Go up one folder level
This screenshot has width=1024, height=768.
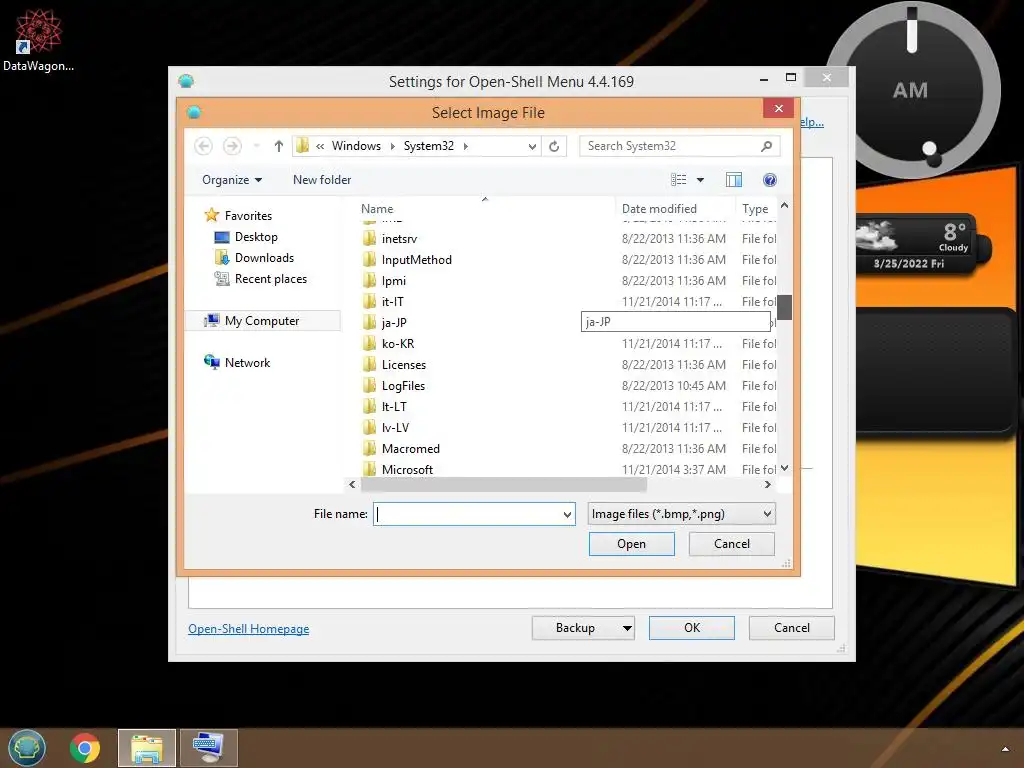tap(279, 146)
